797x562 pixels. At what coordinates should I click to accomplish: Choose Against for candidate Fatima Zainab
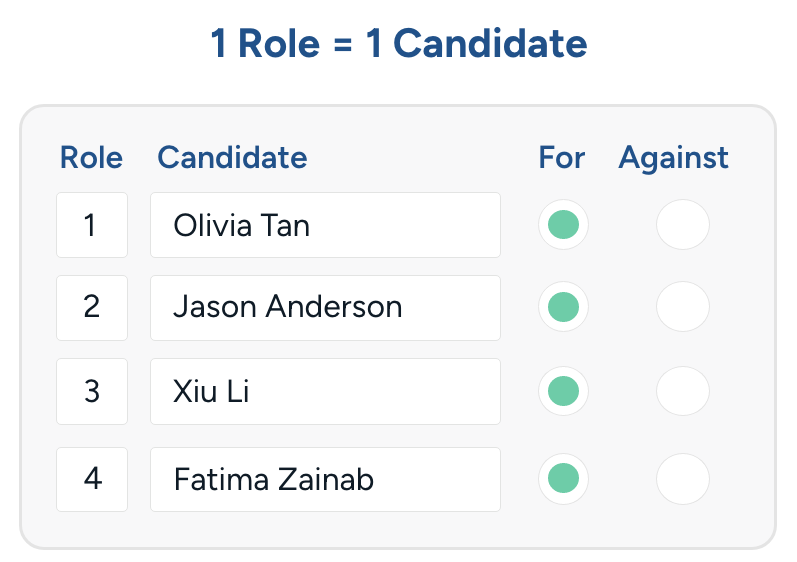(x=682, y=479)
